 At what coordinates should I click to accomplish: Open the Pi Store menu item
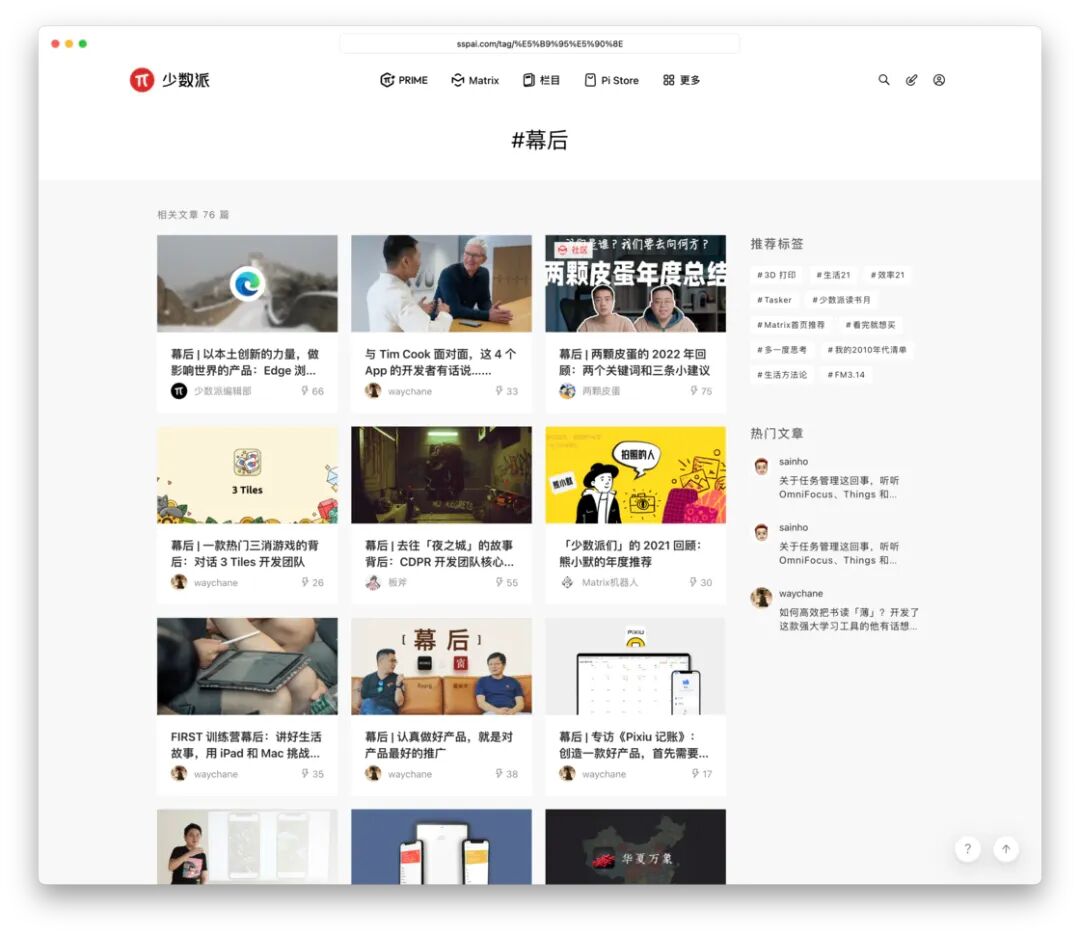[612, 80]
